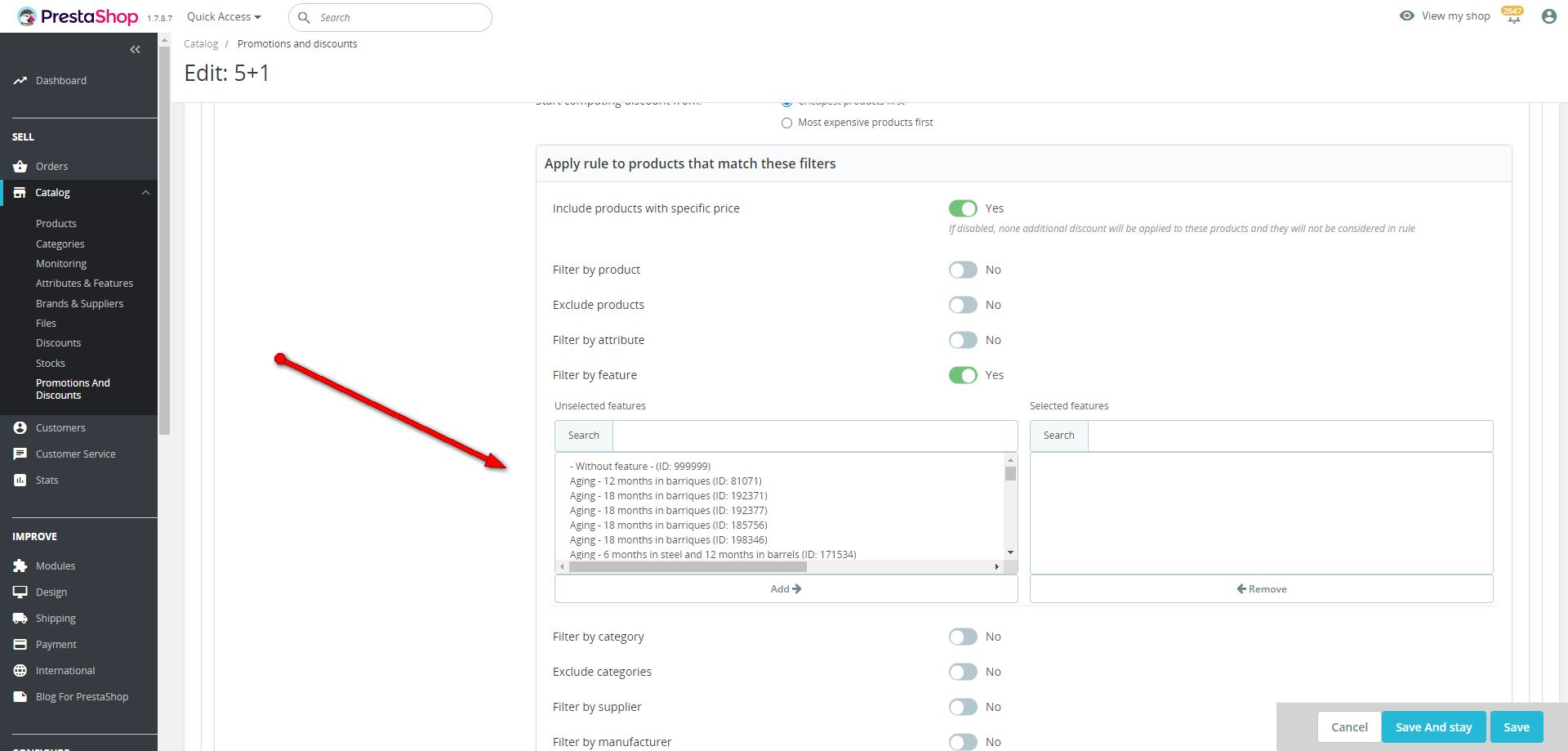
Task: Open Brands & Suppliers menu item
Action: [x=79, y=304]
